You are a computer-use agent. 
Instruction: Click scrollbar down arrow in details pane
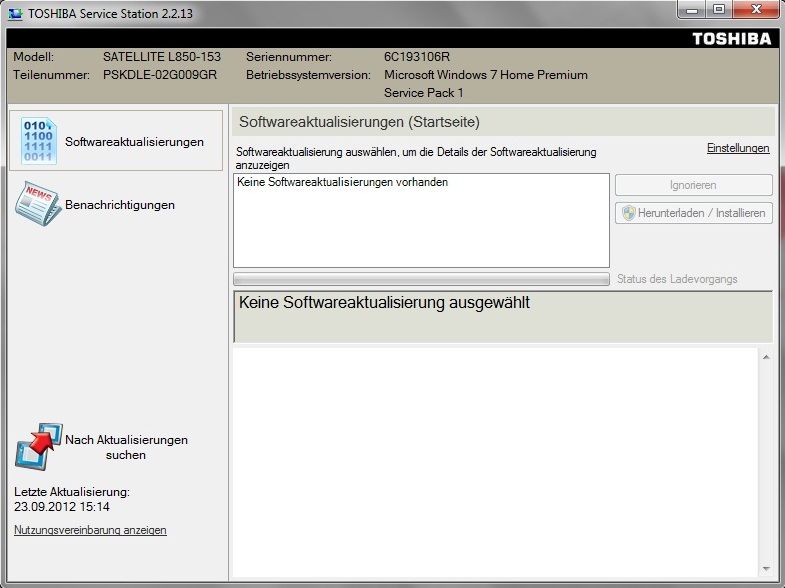(x=766, y=568)
